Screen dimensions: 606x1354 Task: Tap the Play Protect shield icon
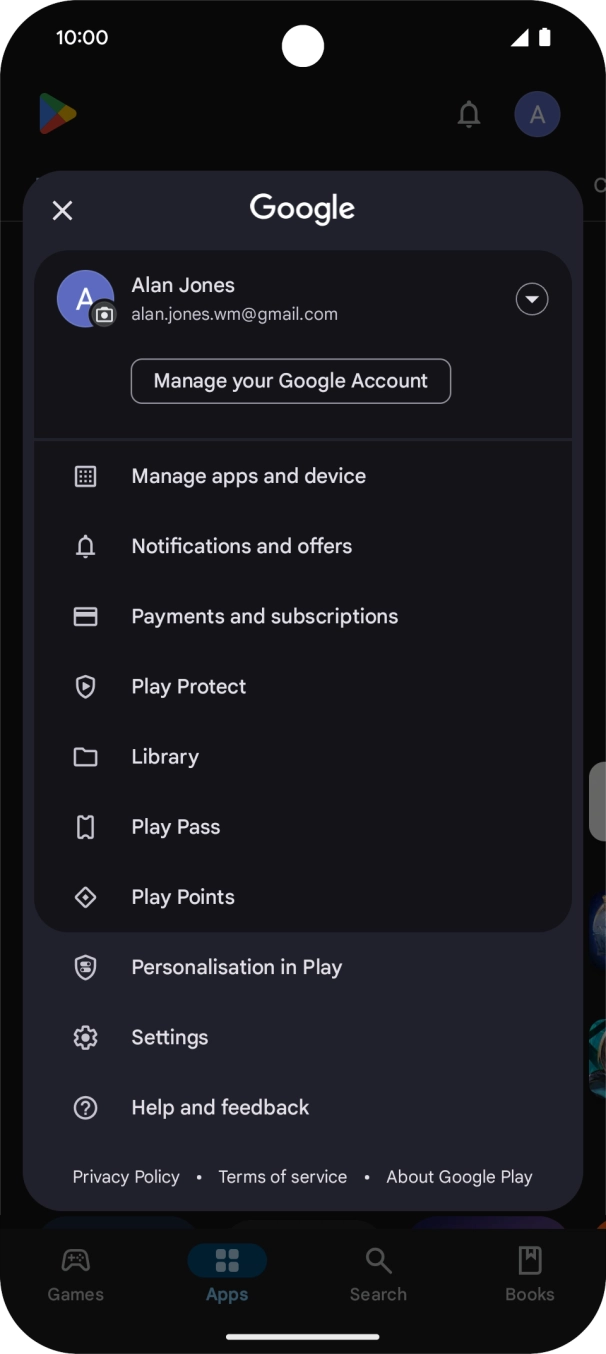[85, 686]
